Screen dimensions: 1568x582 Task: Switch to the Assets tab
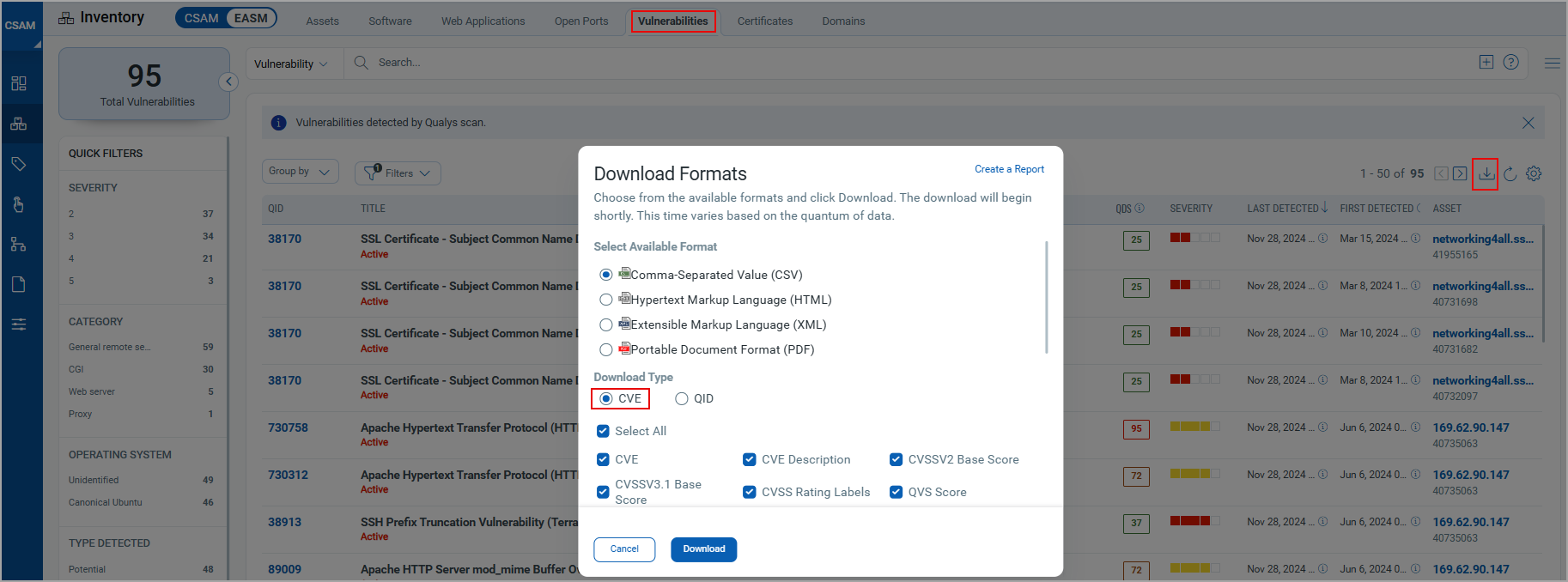pyautogui.click(x=323, y=21)
